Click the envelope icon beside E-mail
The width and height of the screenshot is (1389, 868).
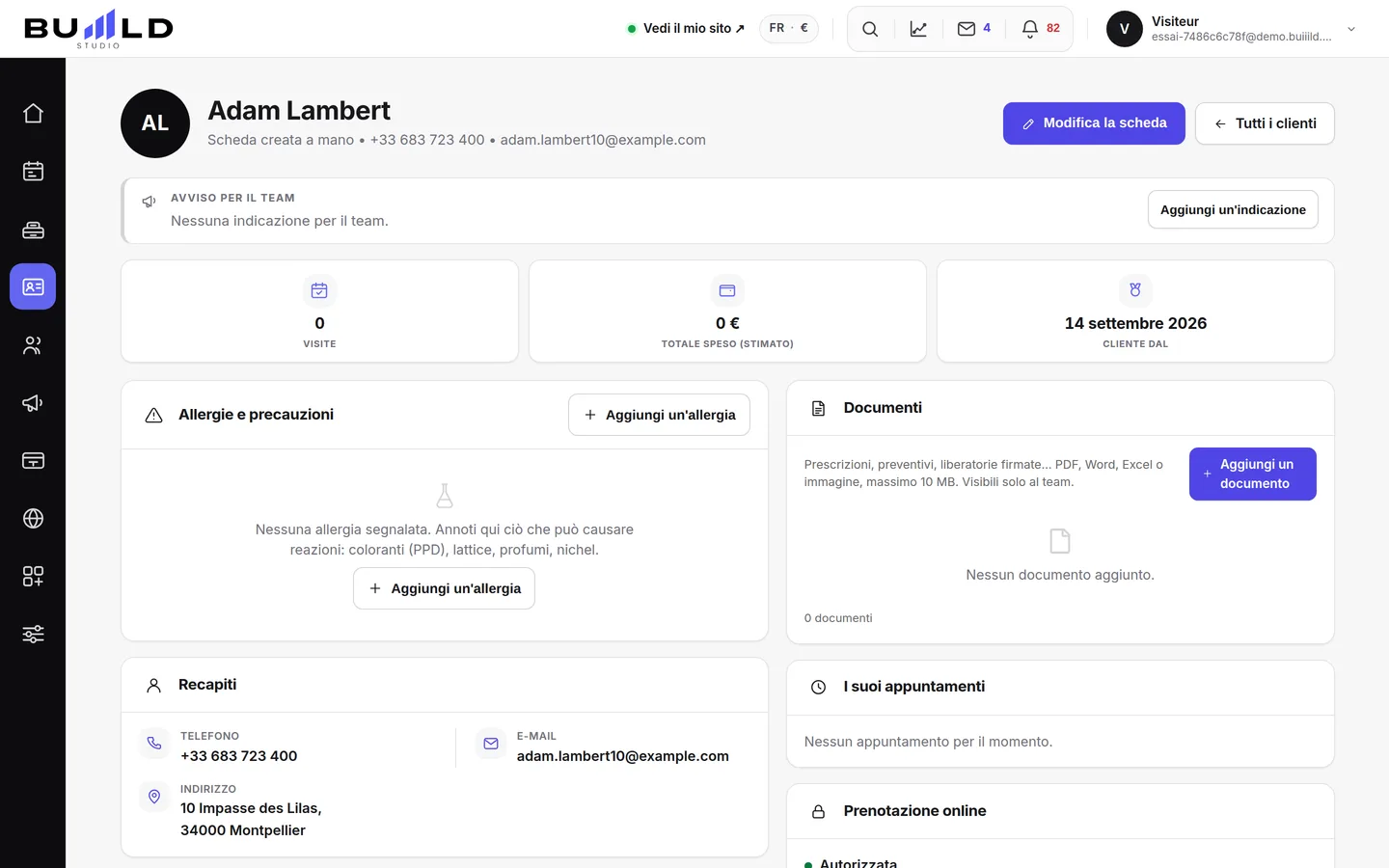point(491,743)
